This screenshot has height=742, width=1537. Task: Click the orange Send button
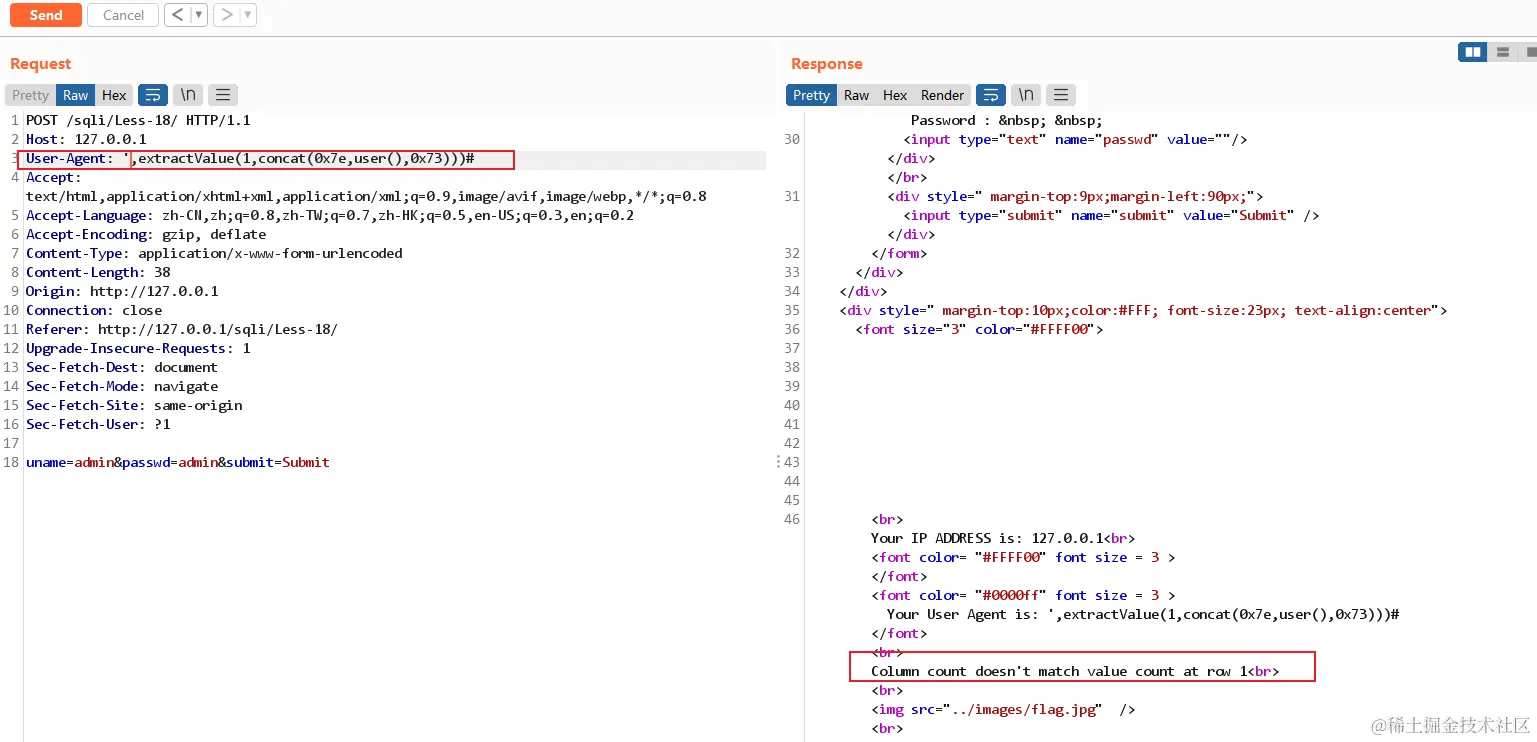46,15
